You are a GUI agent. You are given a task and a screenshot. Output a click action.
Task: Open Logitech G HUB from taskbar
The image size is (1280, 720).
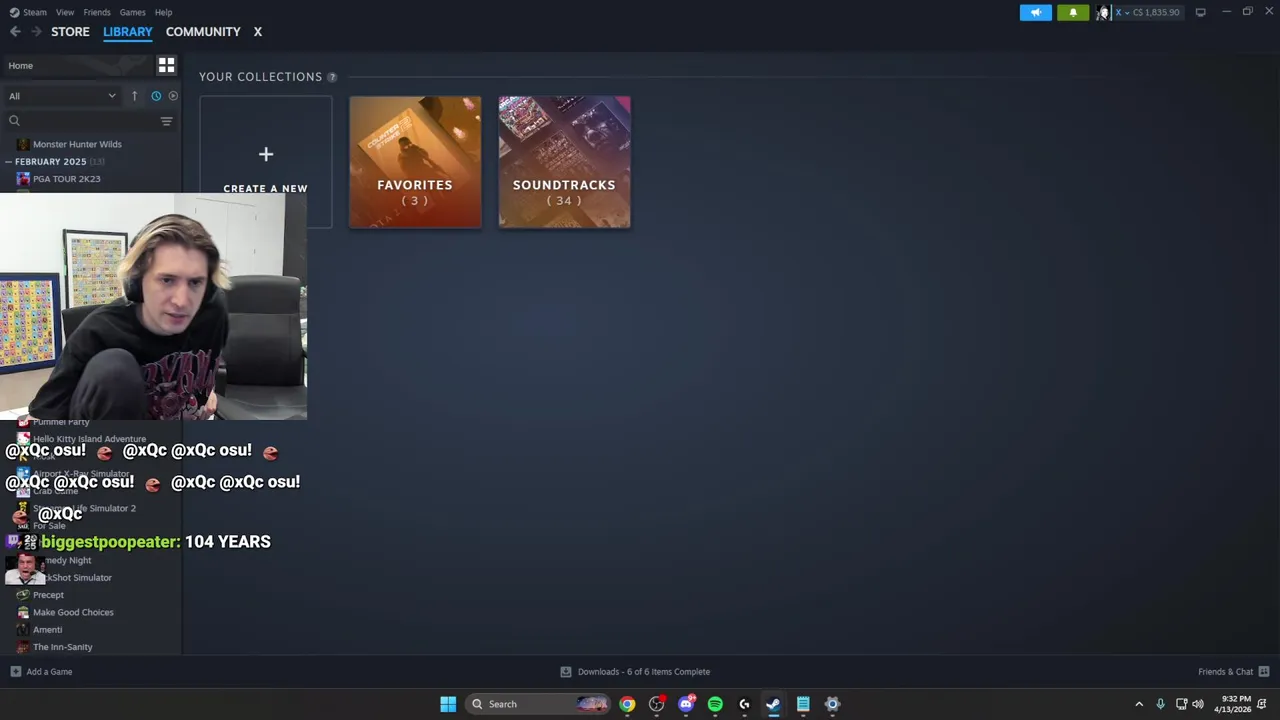tap(744, 704)
